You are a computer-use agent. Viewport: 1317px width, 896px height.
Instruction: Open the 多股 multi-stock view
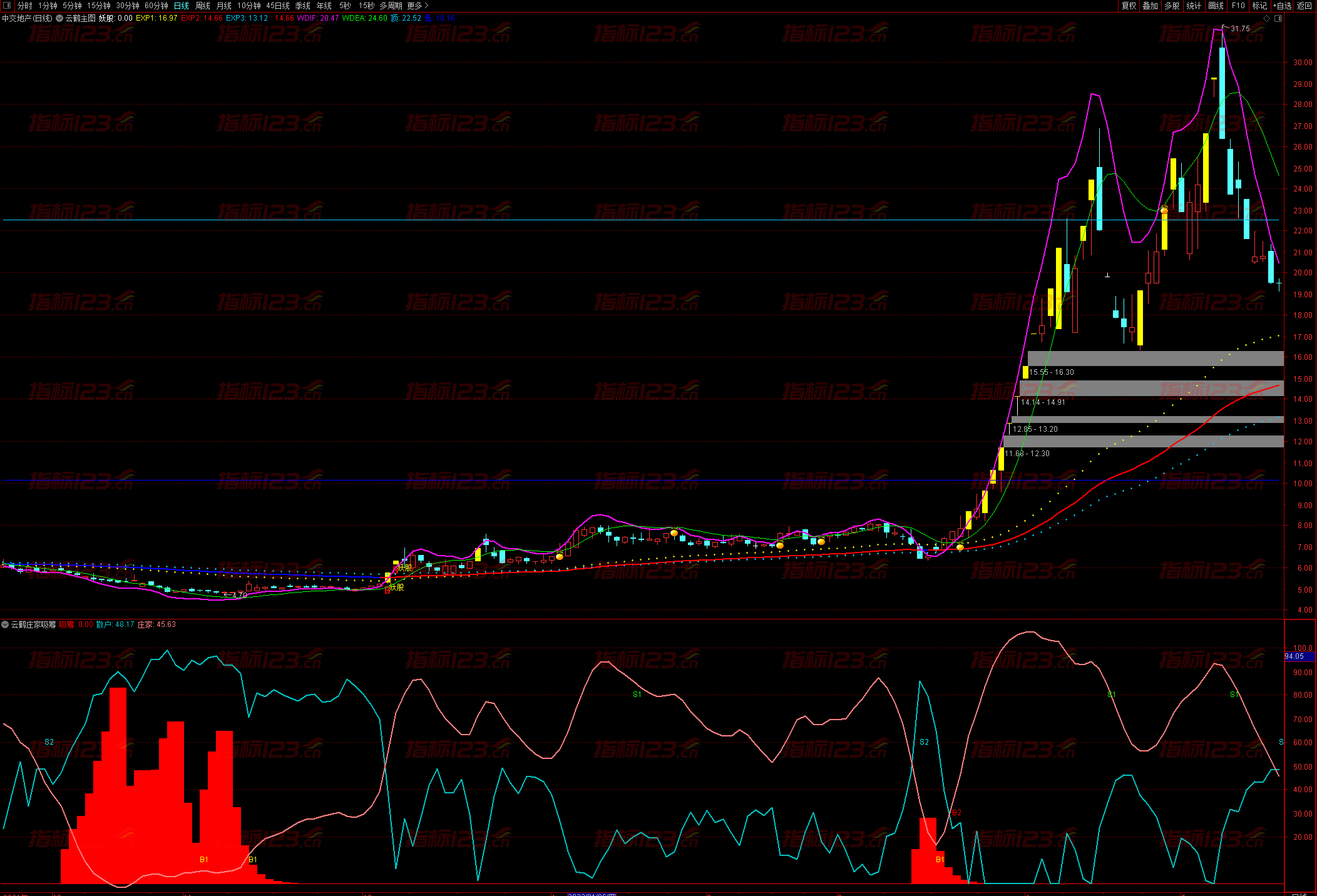[x=1172, y=6]
